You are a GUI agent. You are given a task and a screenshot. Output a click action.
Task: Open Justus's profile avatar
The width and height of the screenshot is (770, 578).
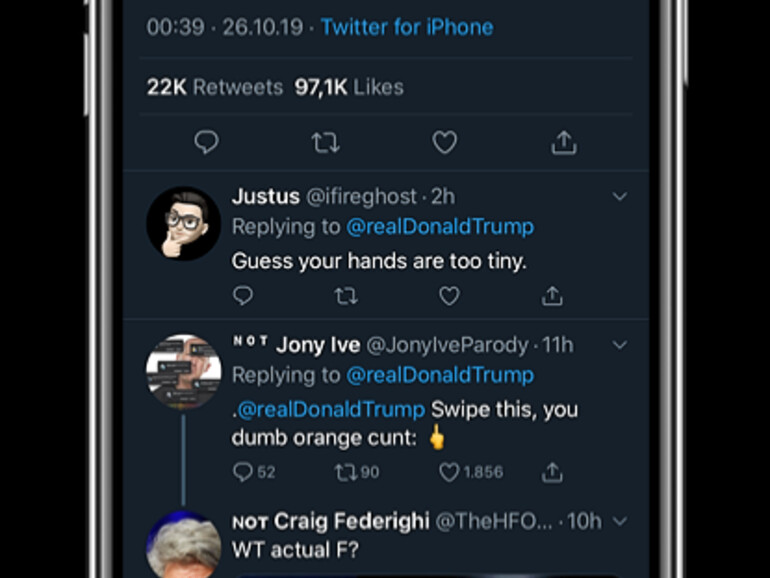click(183, 224)
